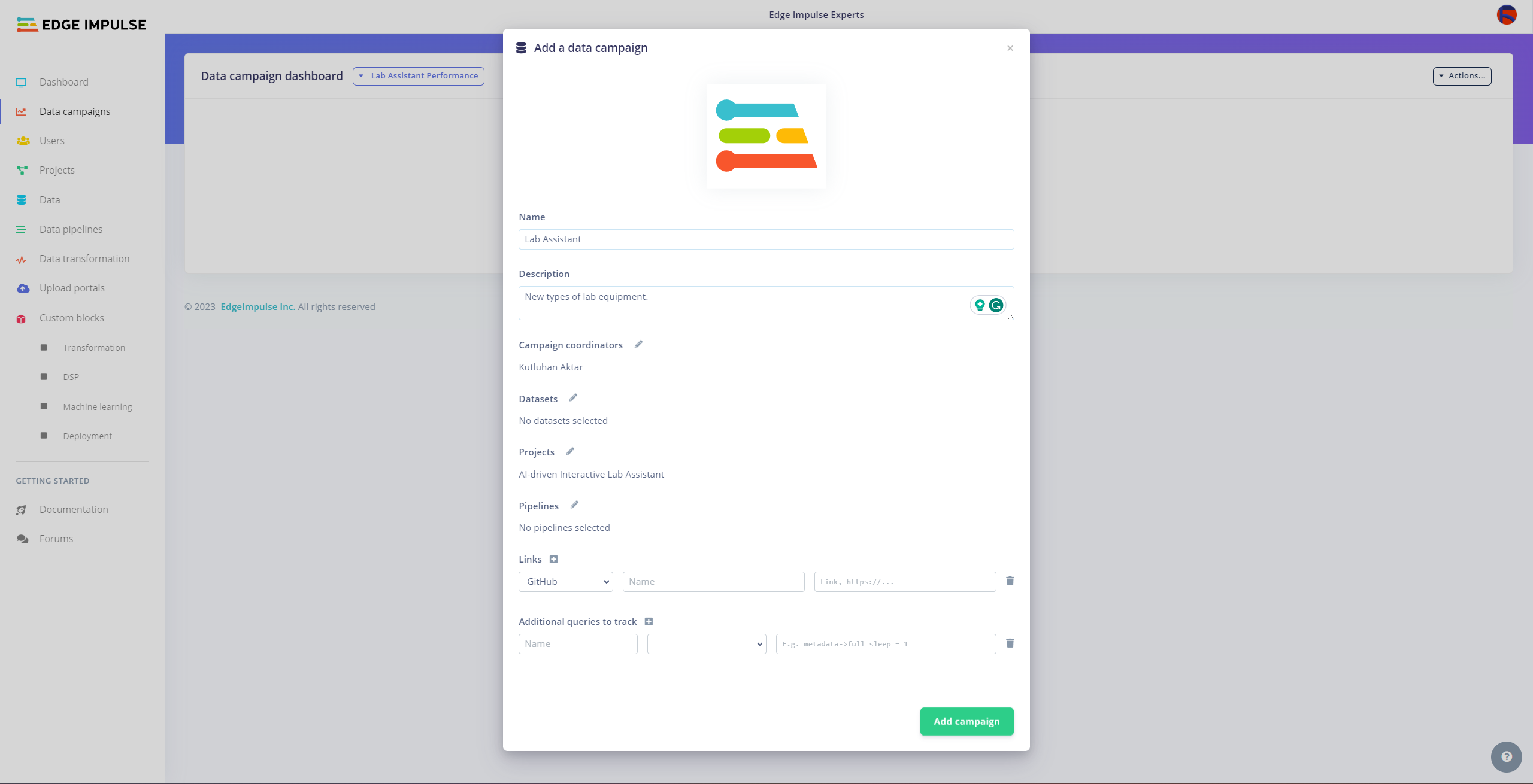The width and height of the screenshot is (1533, 784).
Task: Click the Add campaign button
Action: 966,721
